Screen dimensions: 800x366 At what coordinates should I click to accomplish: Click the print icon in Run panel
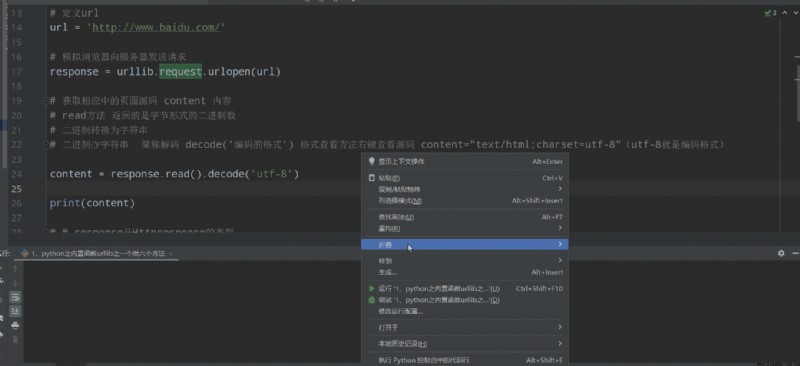[15, 325]
